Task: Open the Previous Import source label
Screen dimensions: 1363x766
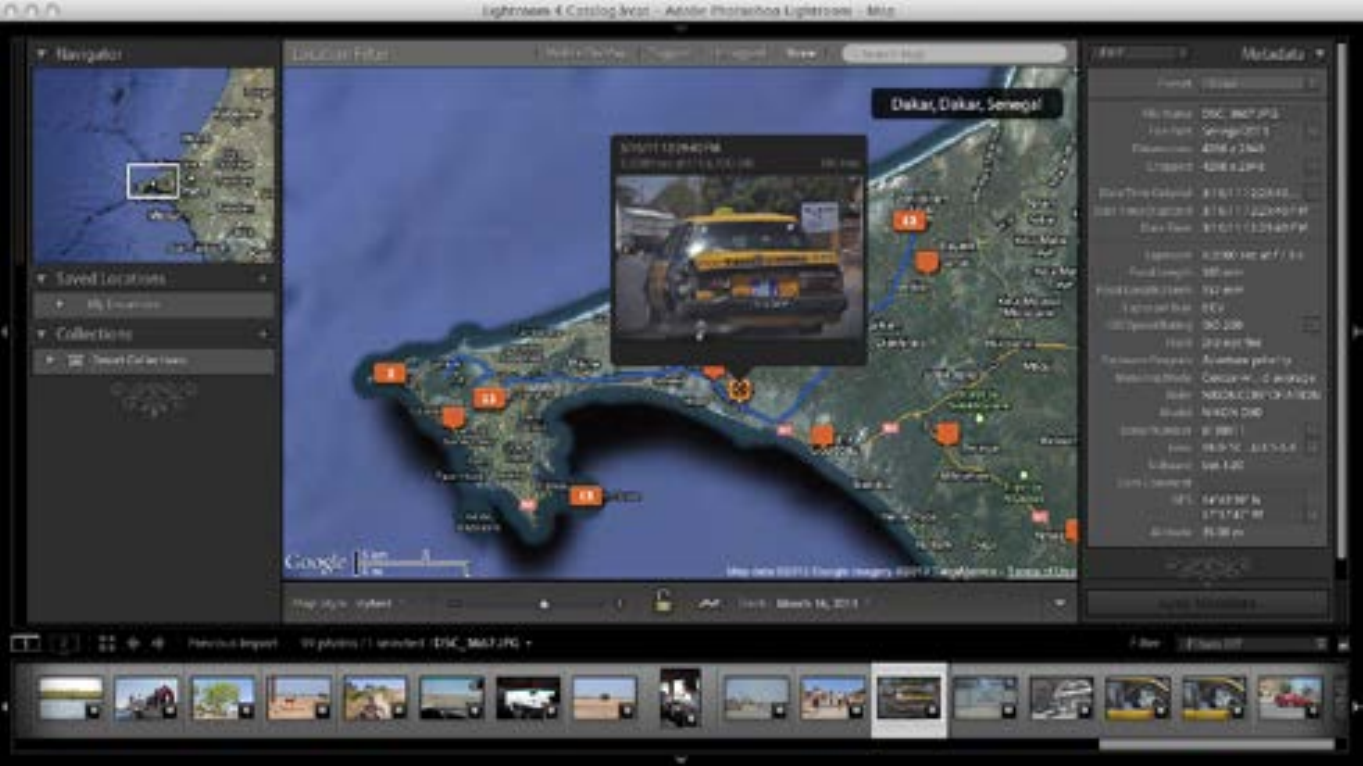Action: pos(233,644)
